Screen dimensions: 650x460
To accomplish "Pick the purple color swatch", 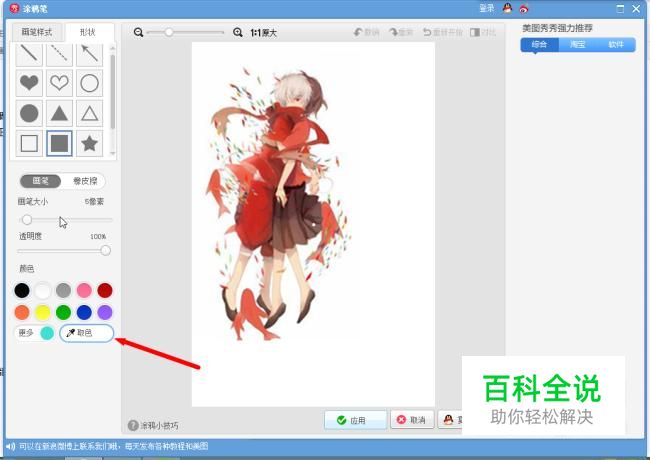I will (105, 312).
